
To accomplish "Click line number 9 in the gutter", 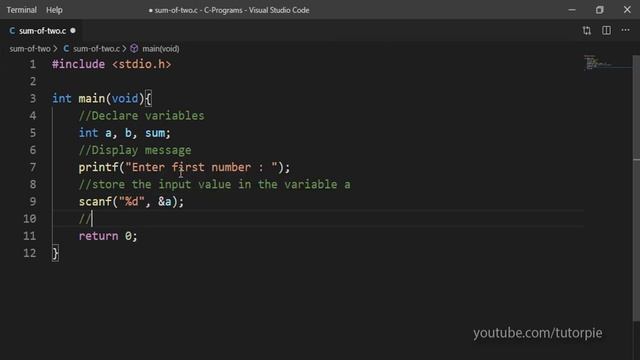I will point(33,202).
